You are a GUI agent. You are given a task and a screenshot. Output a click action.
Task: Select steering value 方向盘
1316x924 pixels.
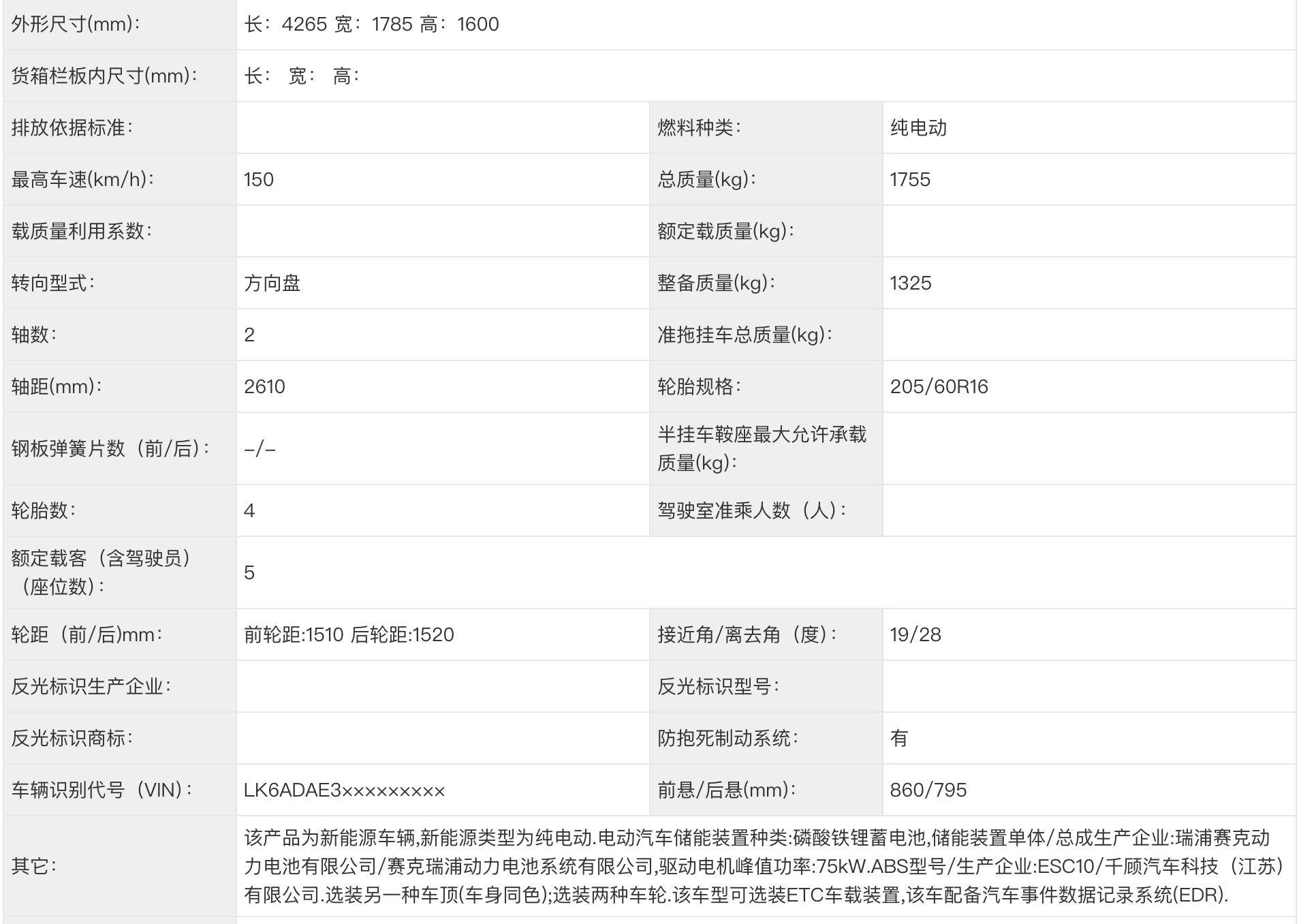click(x=272, y=283)
